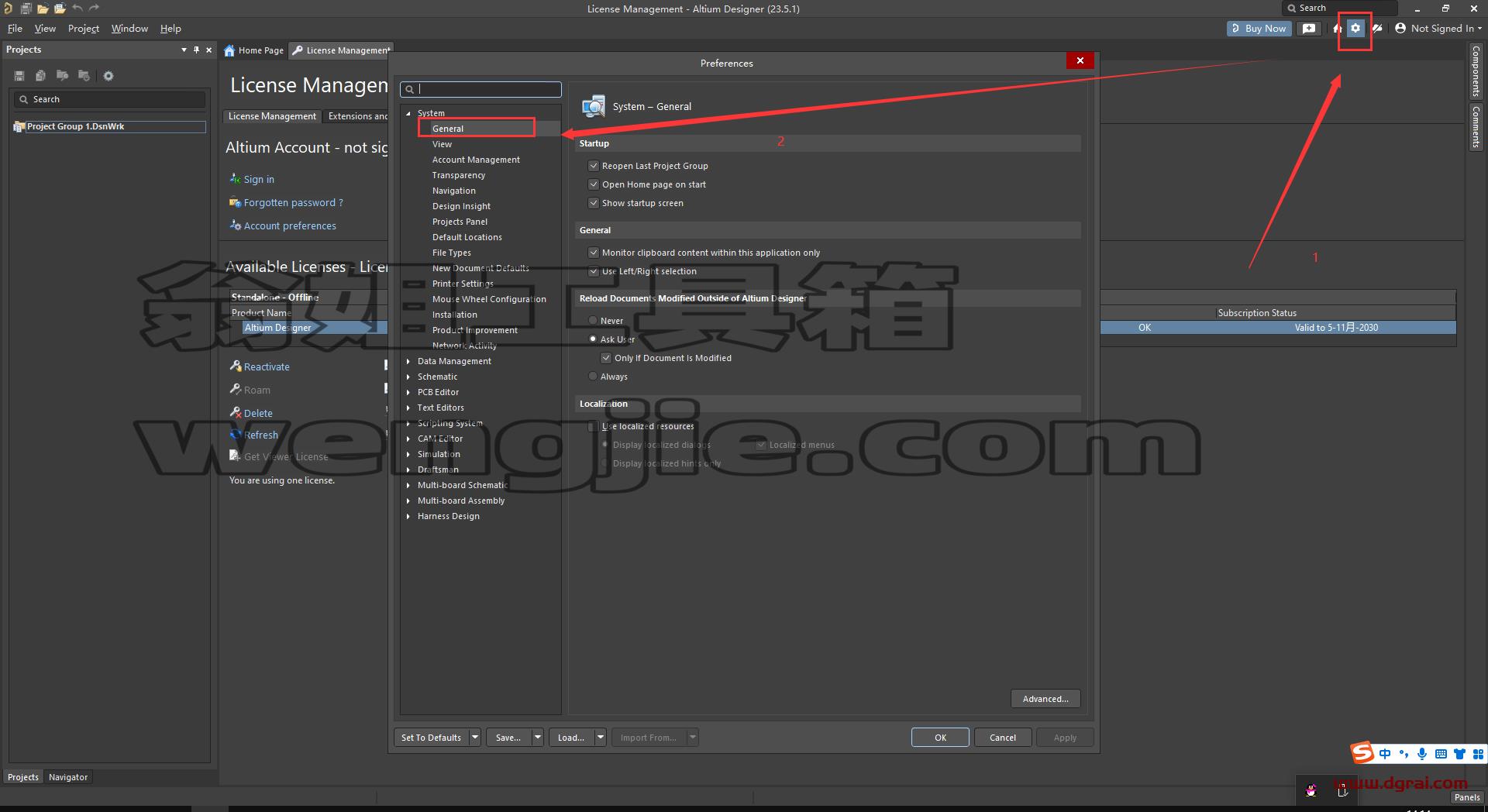Click the Sogou microphone voice input icon
Viewport: 1488px width, 812px height.
tap(1422, 754)
